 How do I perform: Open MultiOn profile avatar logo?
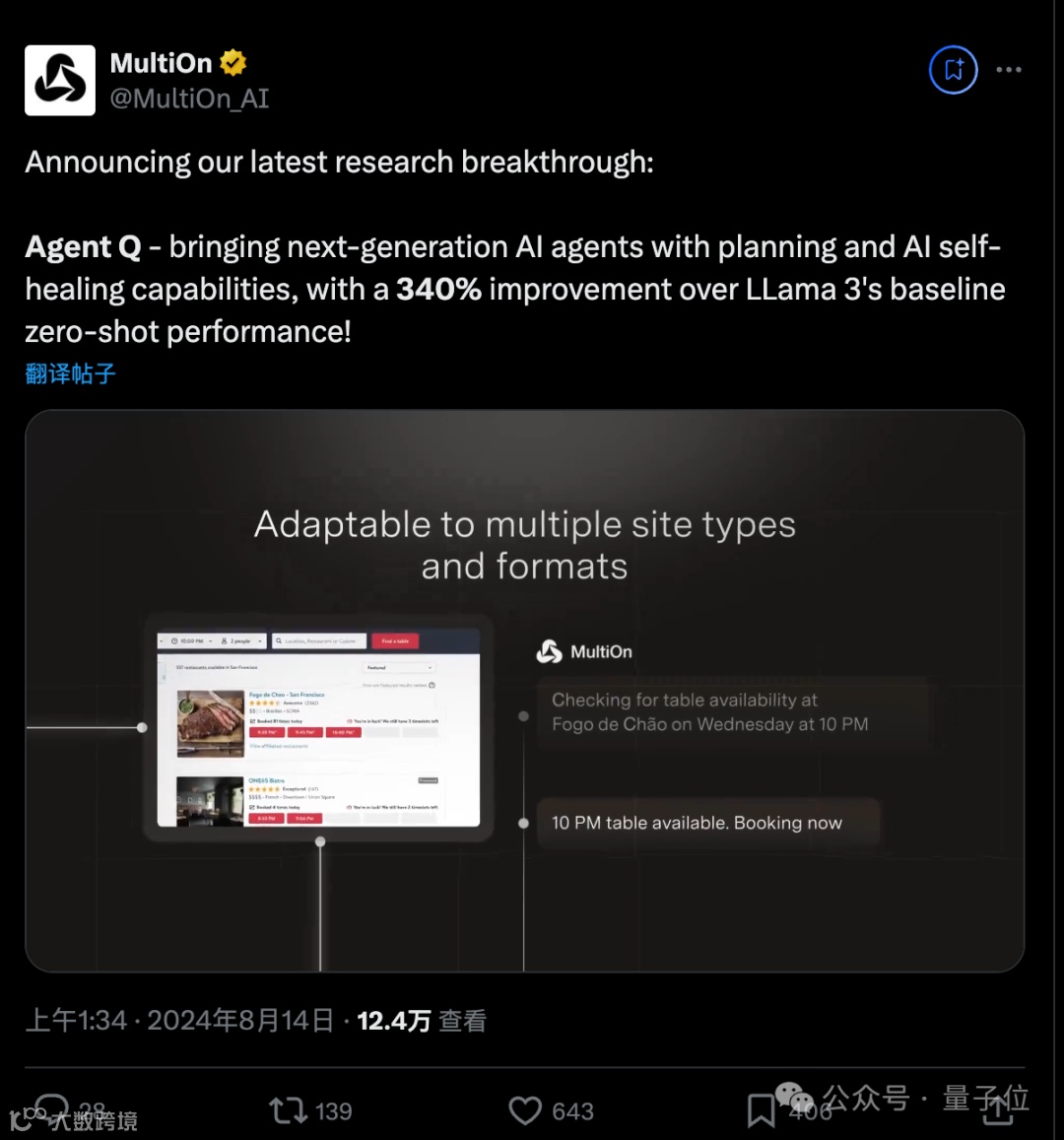[x=59, y=81]
